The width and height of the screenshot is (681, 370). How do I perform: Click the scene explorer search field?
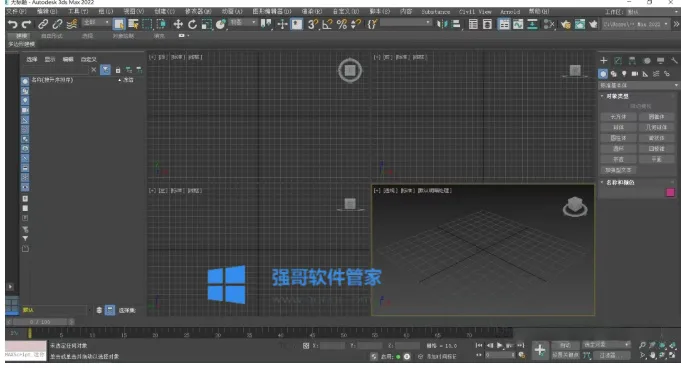click(x=55, y=69)
